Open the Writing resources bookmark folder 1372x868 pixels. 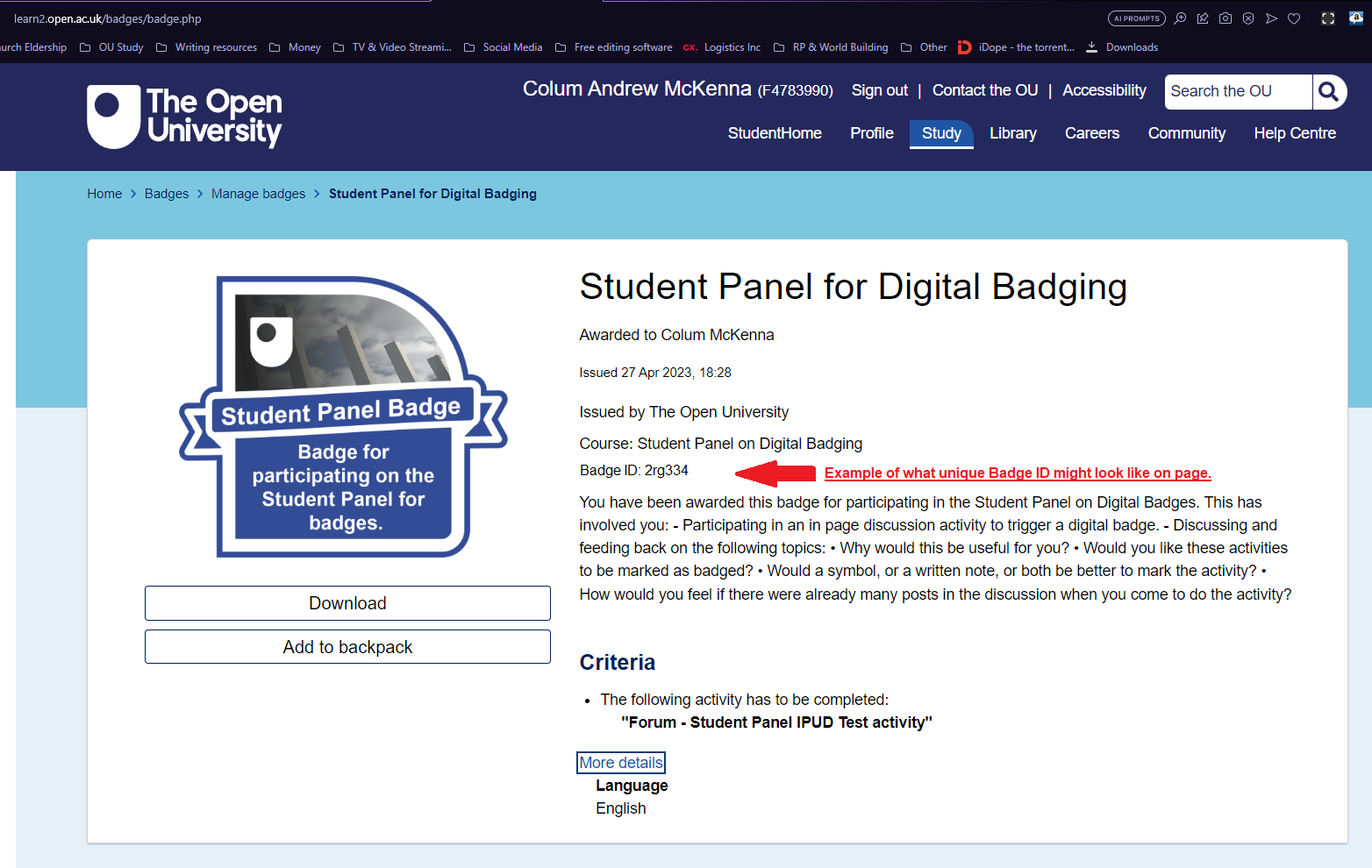(206, 47)
